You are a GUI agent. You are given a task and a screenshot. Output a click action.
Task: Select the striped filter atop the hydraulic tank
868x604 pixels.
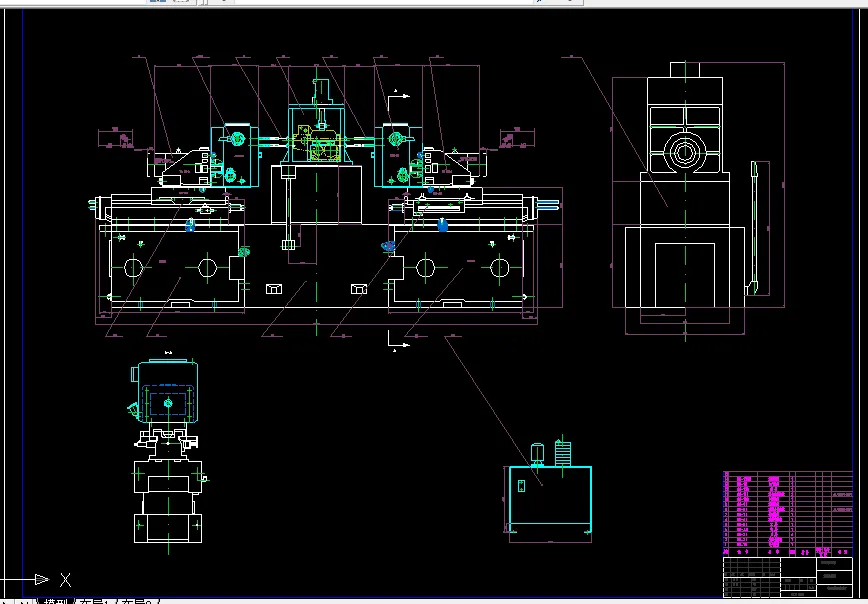[562, 453]
